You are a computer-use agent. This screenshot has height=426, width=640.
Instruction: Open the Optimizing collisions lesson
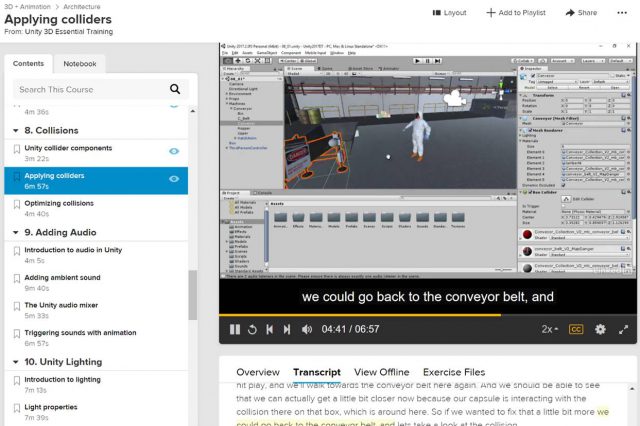point(59,203)
